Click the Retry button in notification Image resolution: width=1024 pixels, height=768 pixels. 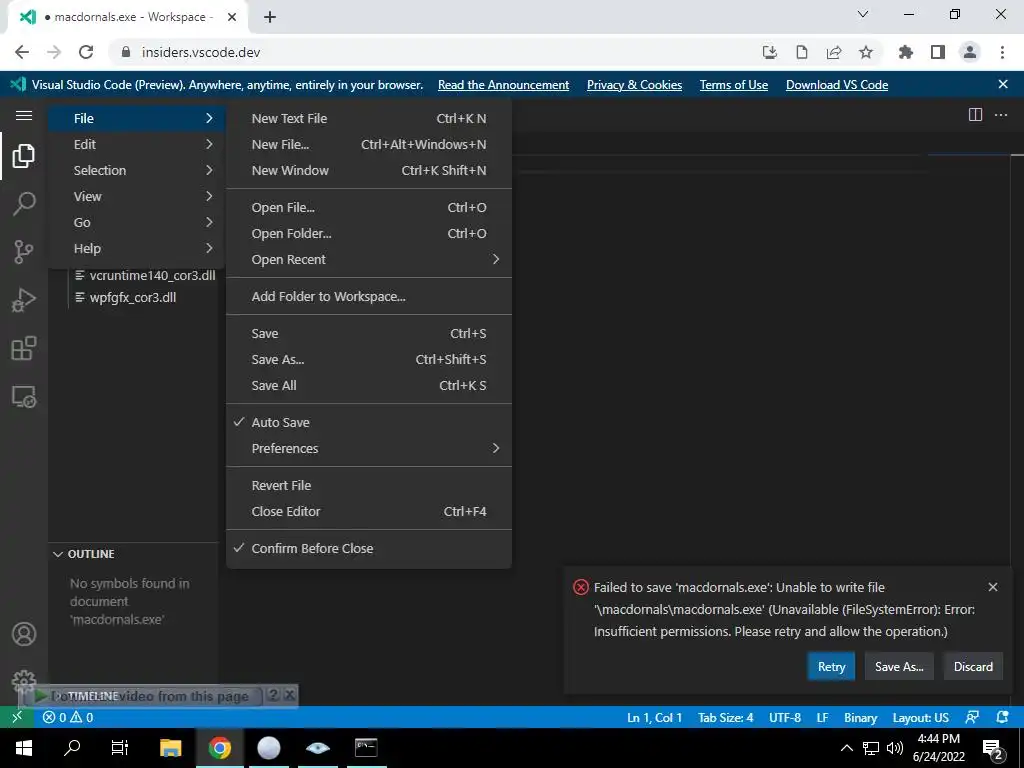[831, 667]
